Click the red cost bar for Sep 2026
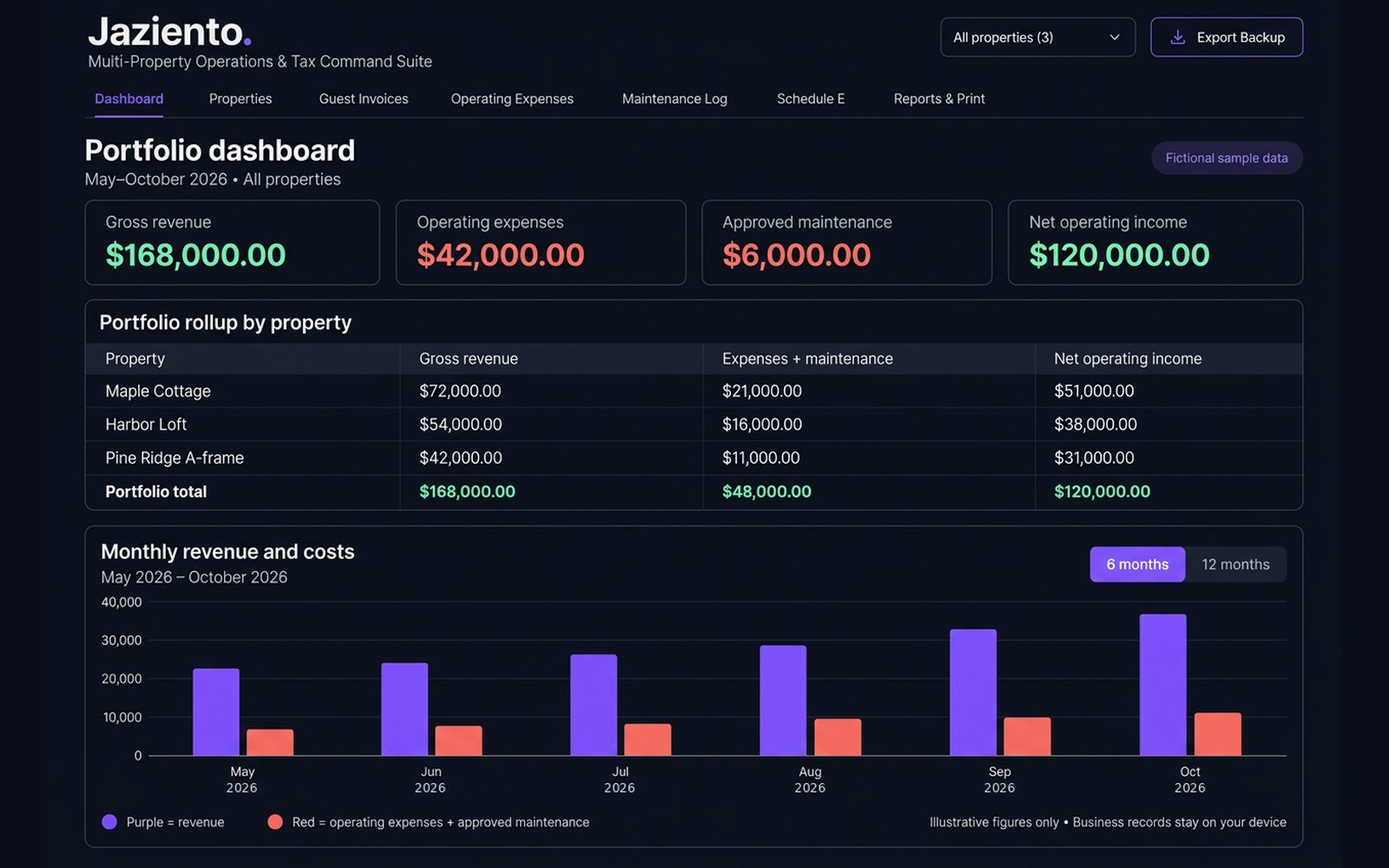The height and width of the screenshot is (868, 1389). coord(1027,736)
